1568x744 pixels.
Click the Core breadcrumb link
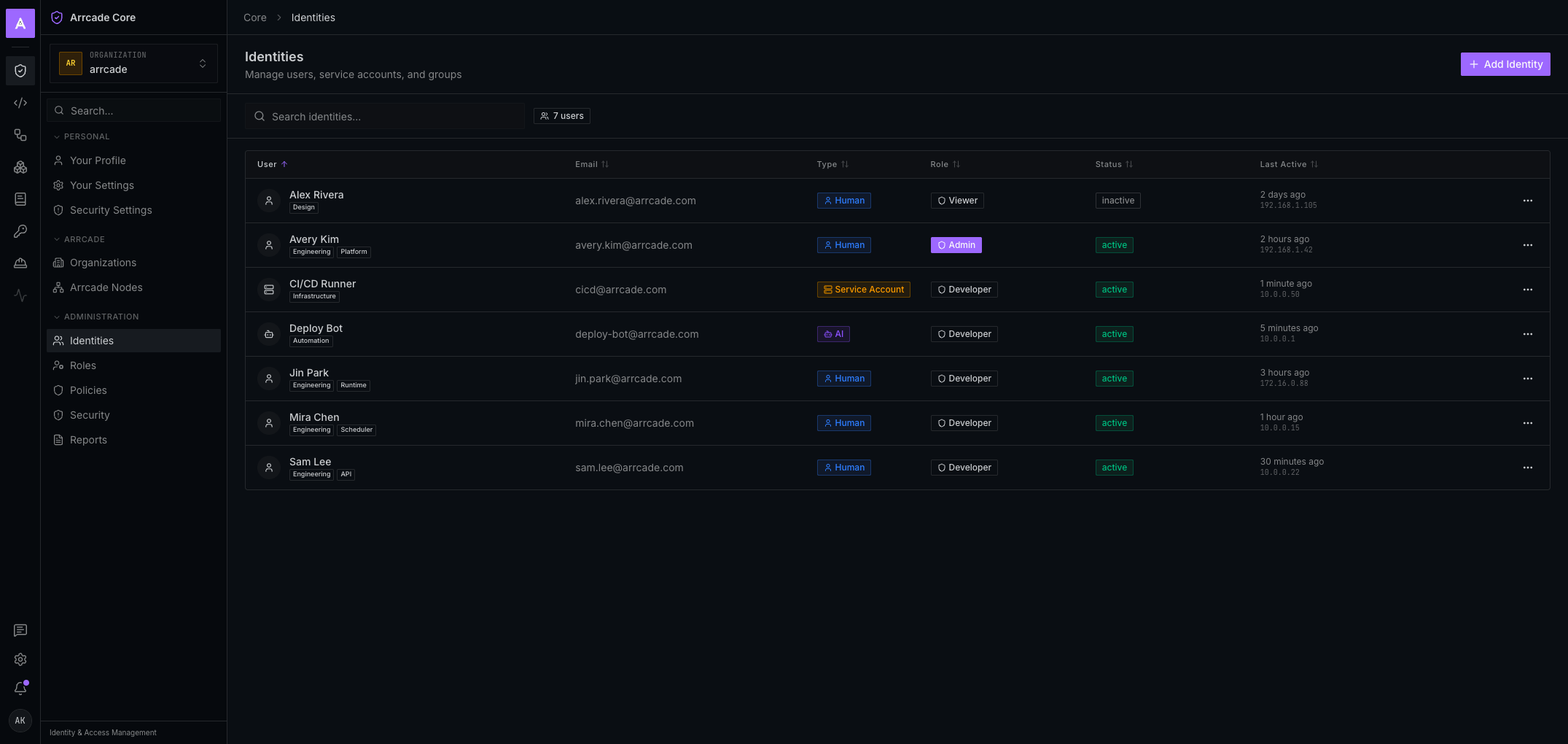(x=254, y=18)
